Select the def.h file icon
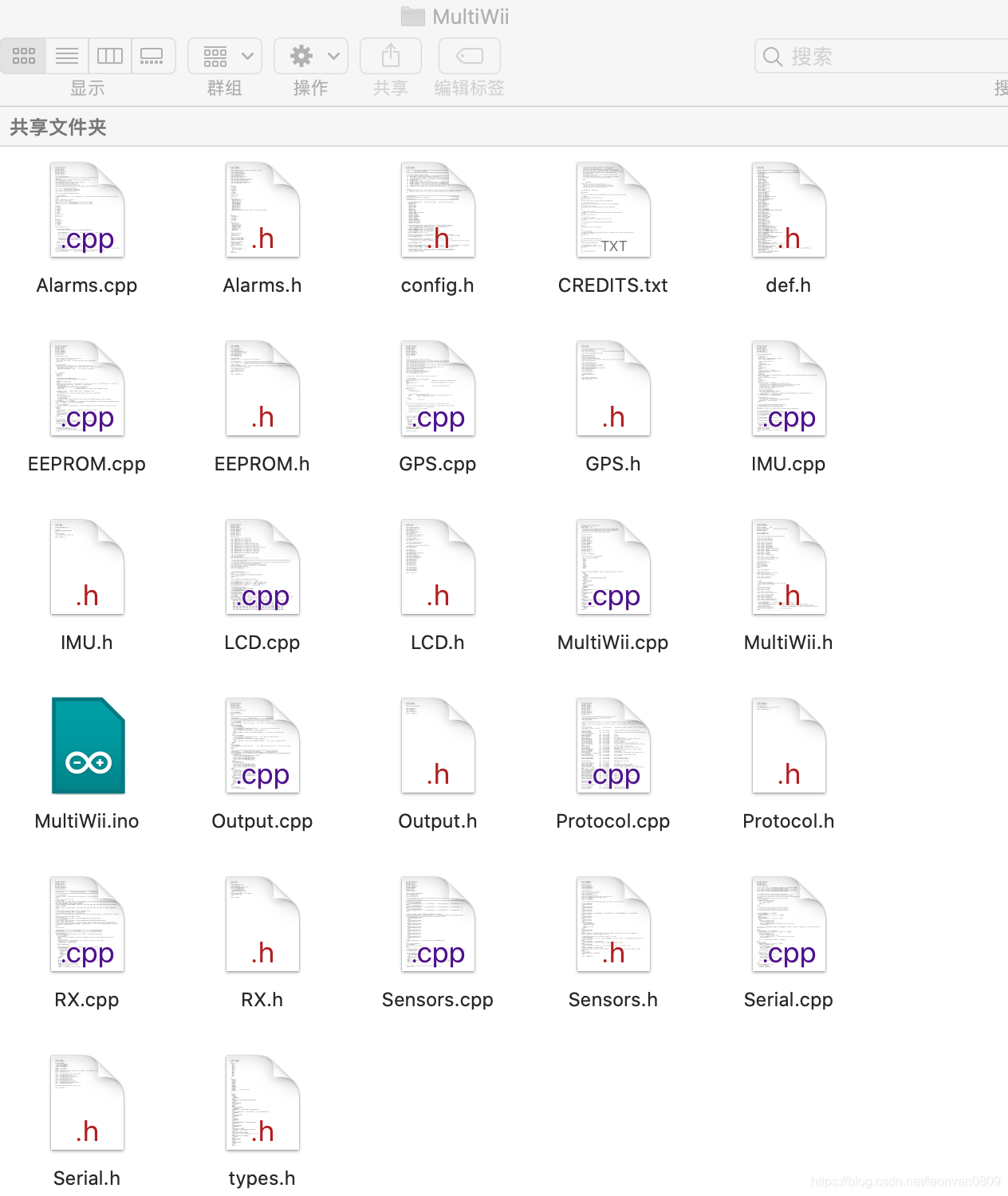This screenshot has height=1196, width=1008. click(789, 210)
